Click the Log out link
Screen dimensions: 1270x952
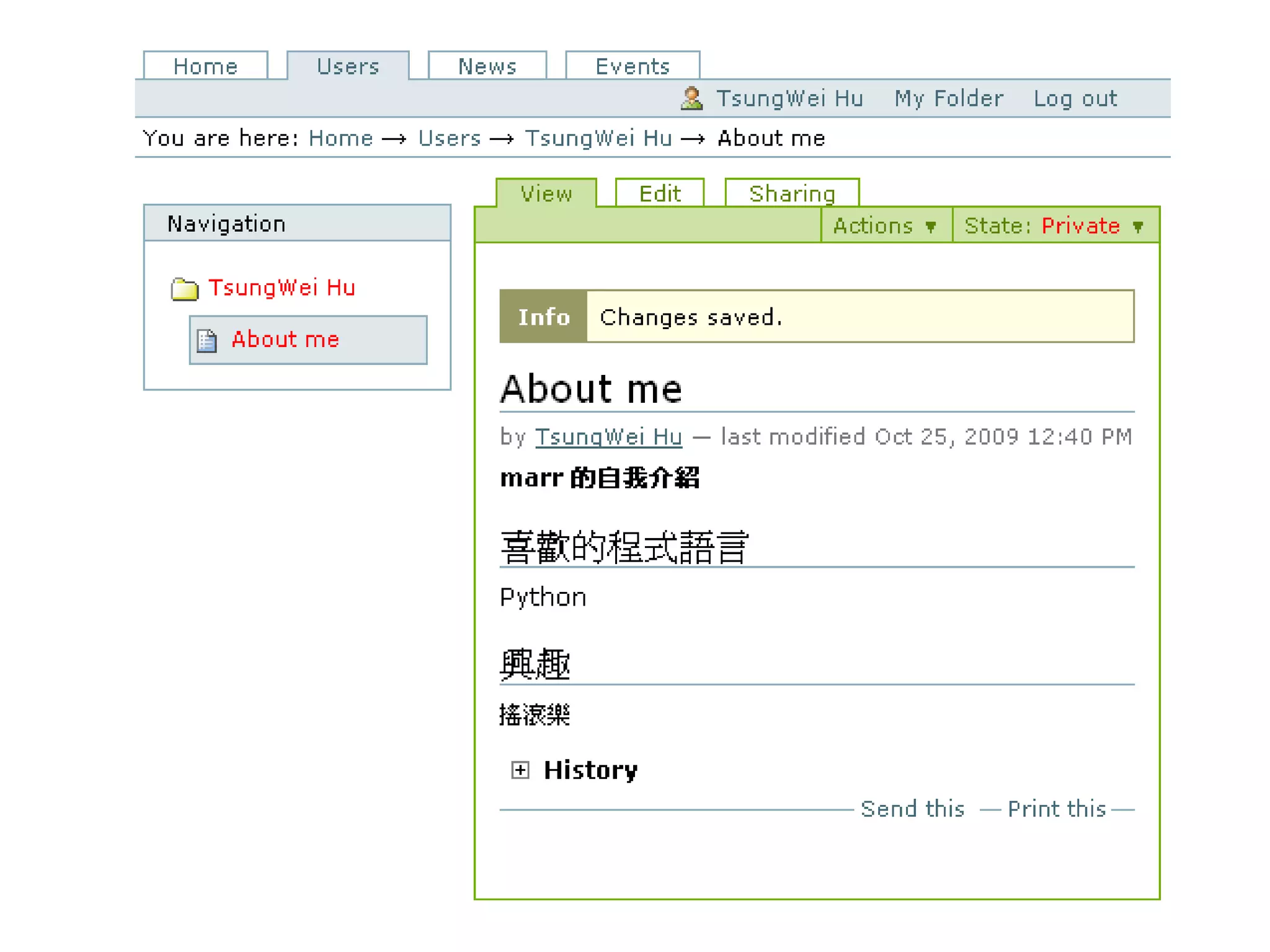point(1075,99)
